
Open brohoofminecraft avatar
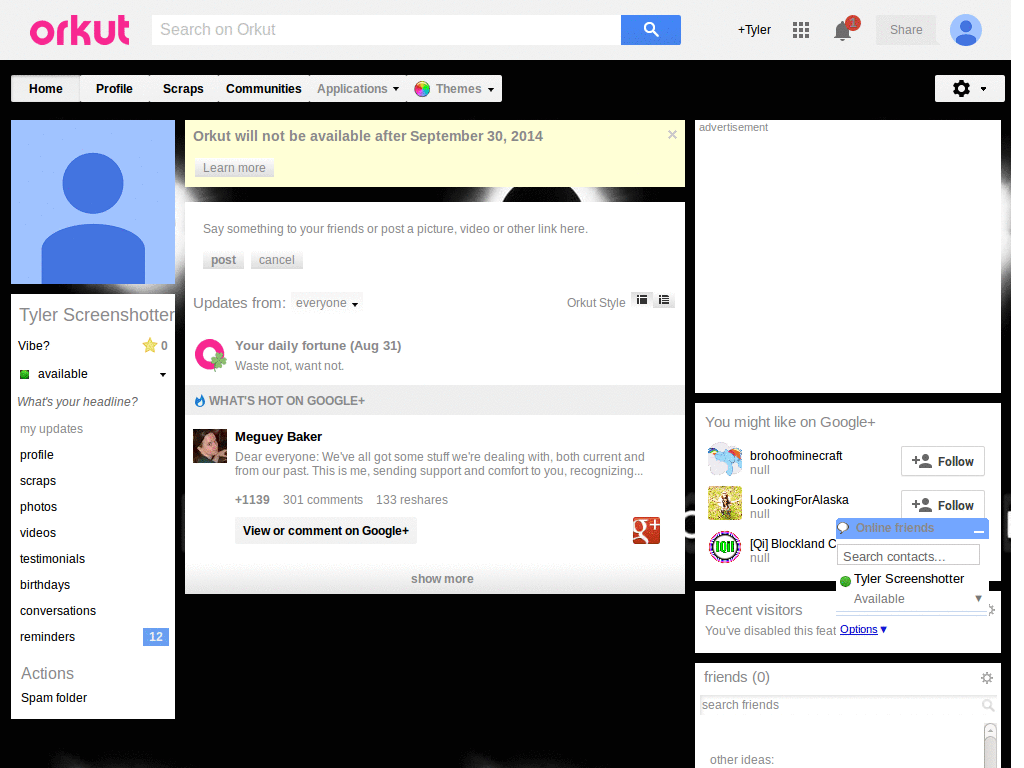[725, 459]
